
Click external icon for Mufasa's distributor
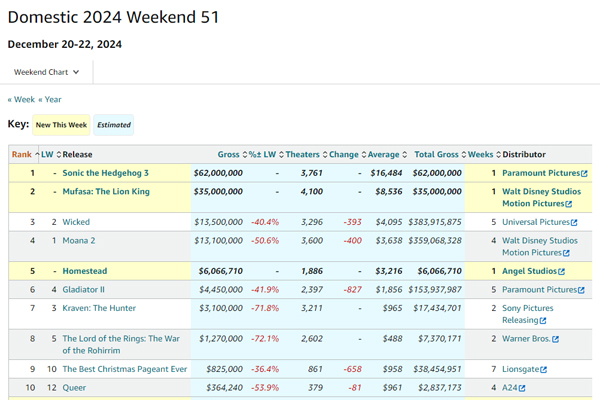click(x=569, y=204)
